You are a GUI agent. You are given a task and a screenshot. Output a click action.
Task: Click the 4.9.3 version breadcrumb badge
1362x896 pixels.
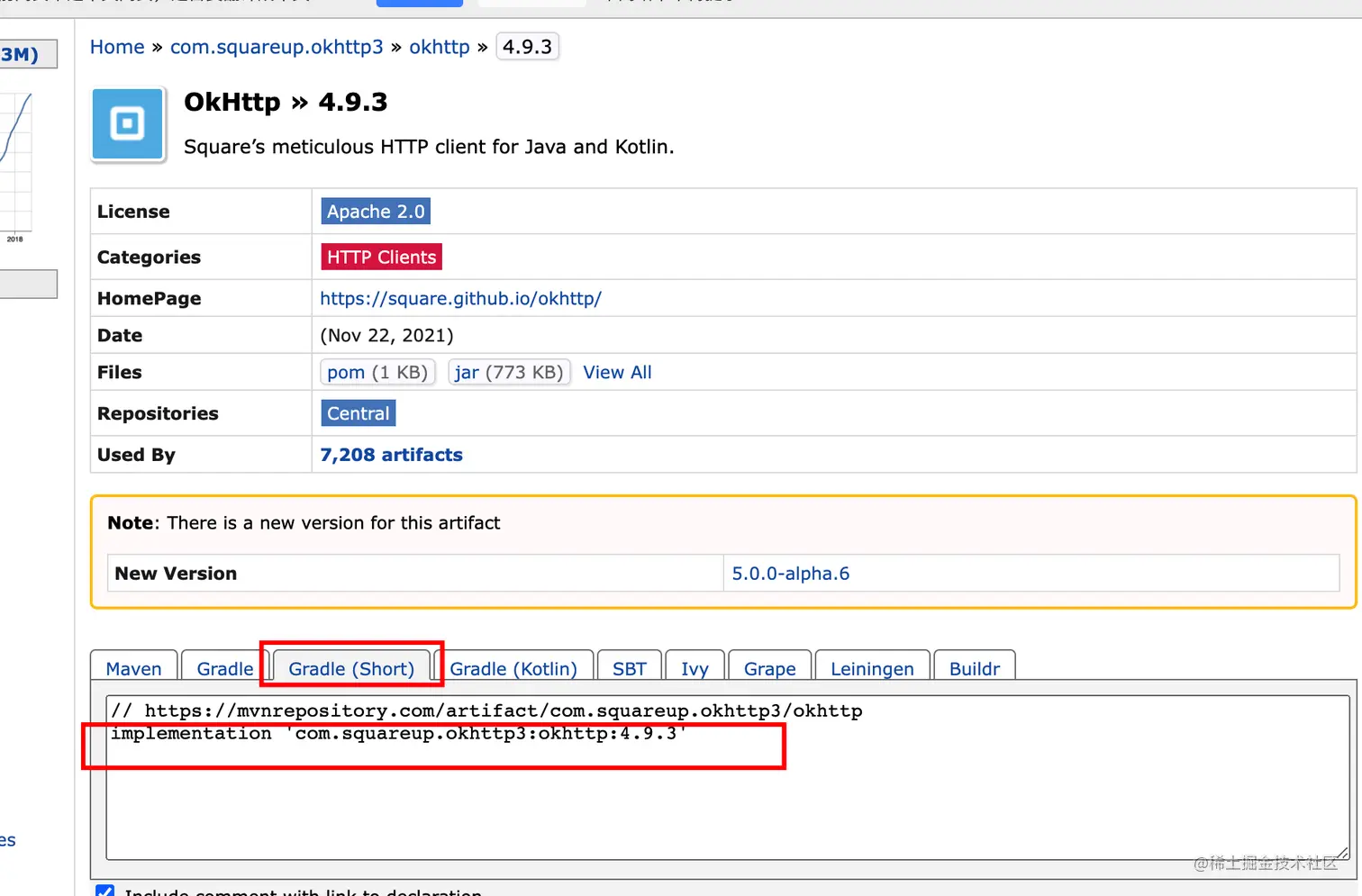[x=527, y=47]
